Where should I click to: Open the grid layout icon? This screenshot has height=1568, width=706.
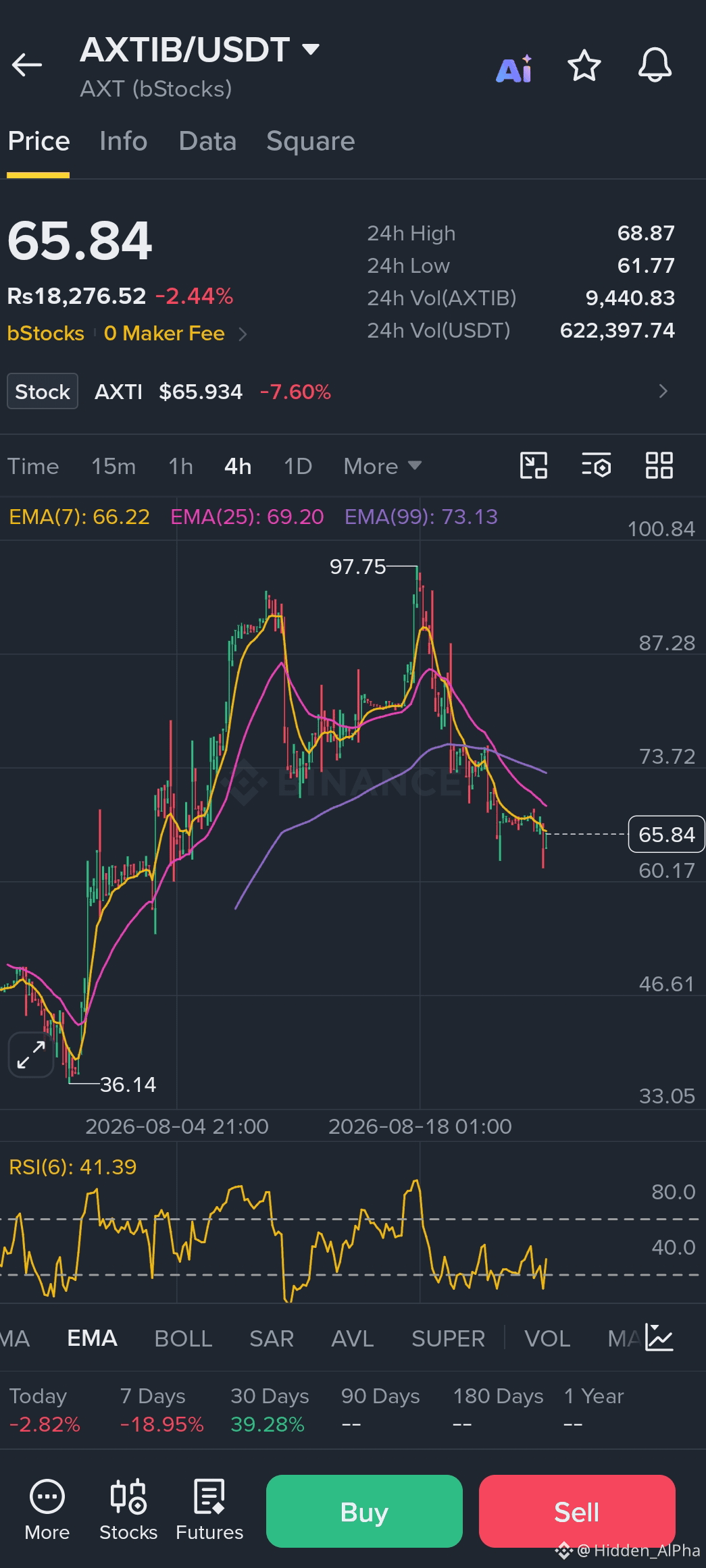coord(659,466)
